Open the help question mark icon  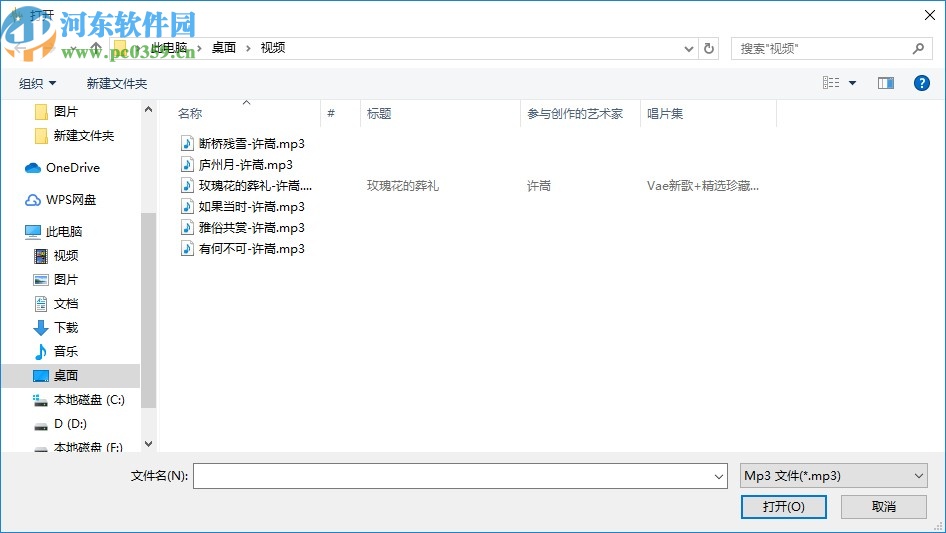pos(921,83)
